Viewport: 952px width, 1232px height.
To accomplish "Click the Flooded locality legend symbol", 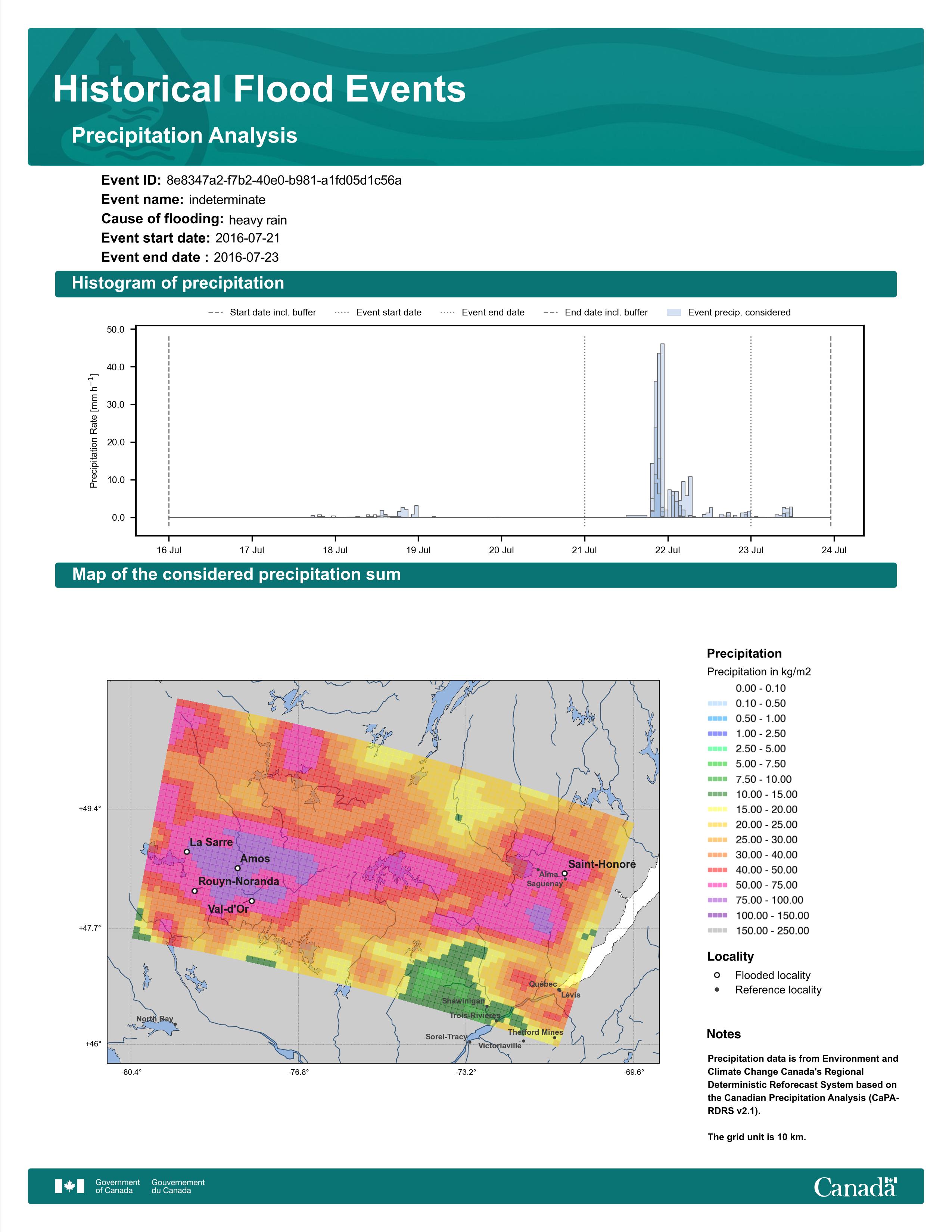I will pyautogui.click(x=717, y=975).
